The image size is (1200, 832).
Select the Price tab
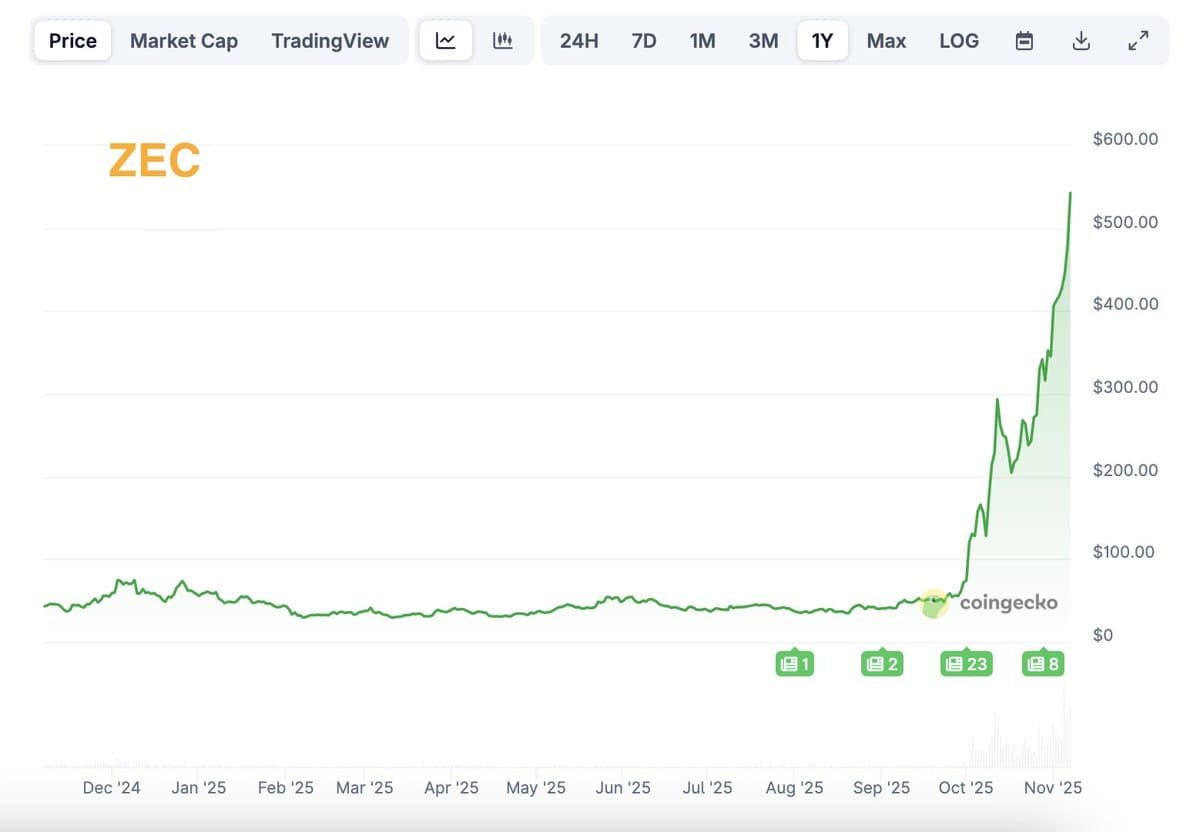[x=71, y=40]
